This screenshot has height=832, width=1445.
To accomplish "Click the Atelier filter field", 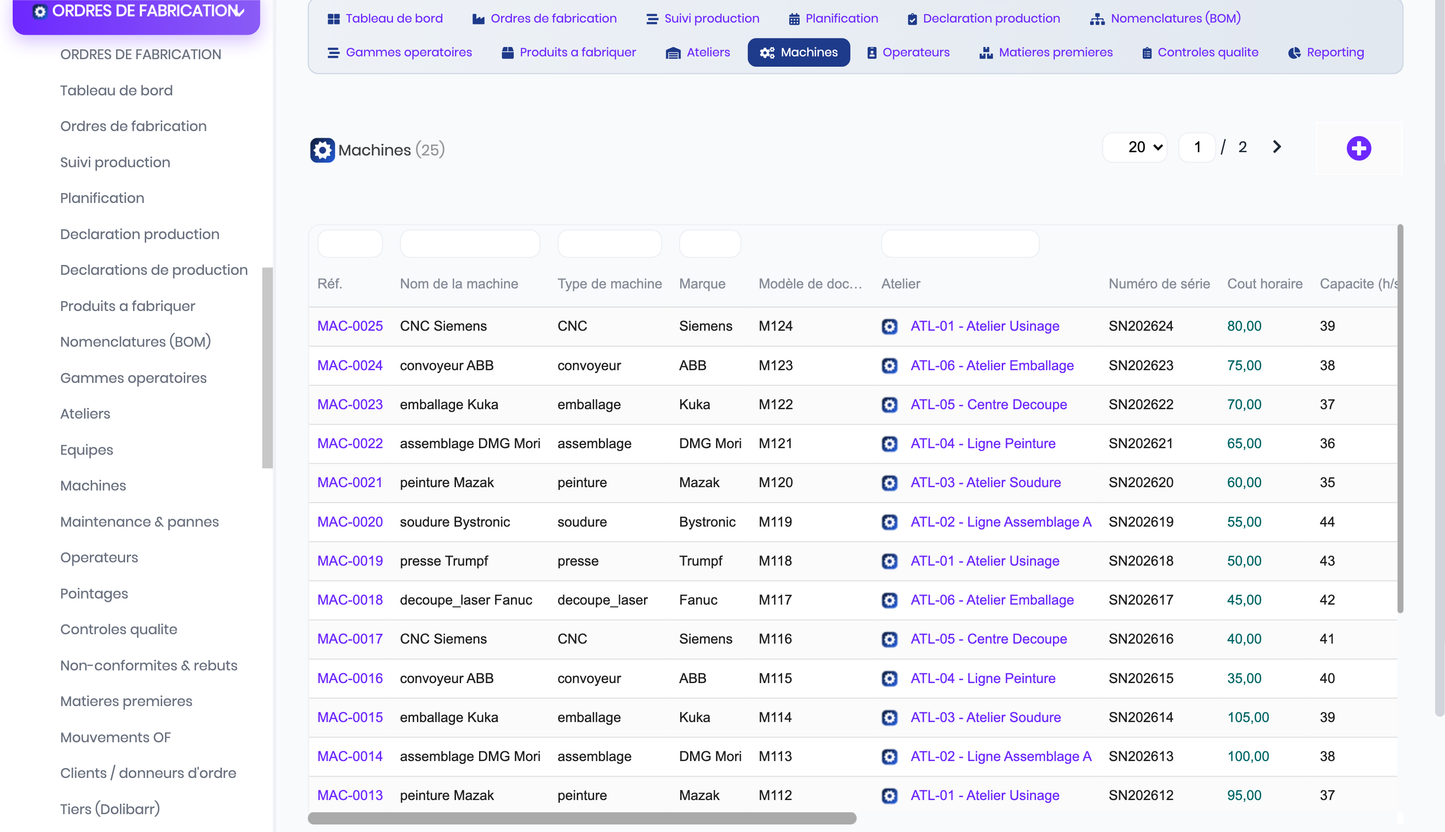I will (x=960, y=243).
